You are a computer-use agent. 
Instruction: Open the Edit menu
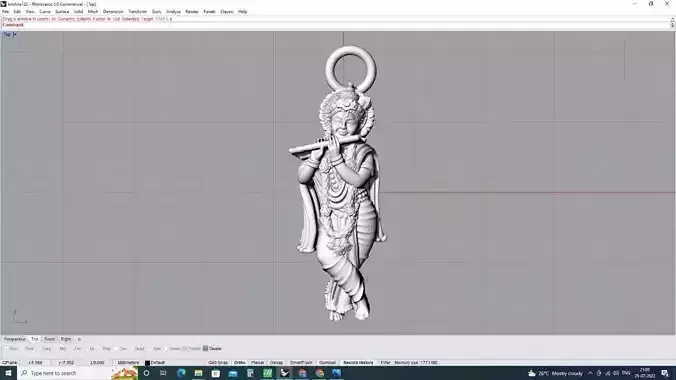(17, 12)
